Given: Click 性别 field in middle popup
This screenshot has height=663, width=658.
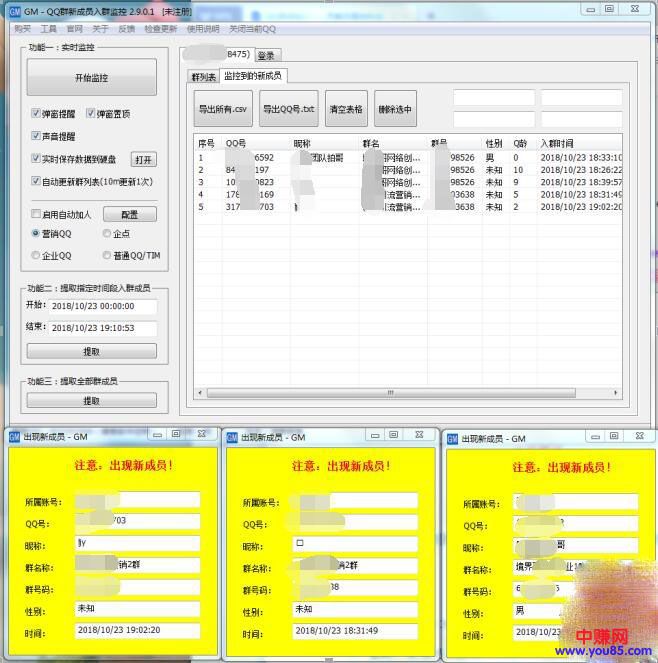Looking at the screenshot, I should 355,609.
